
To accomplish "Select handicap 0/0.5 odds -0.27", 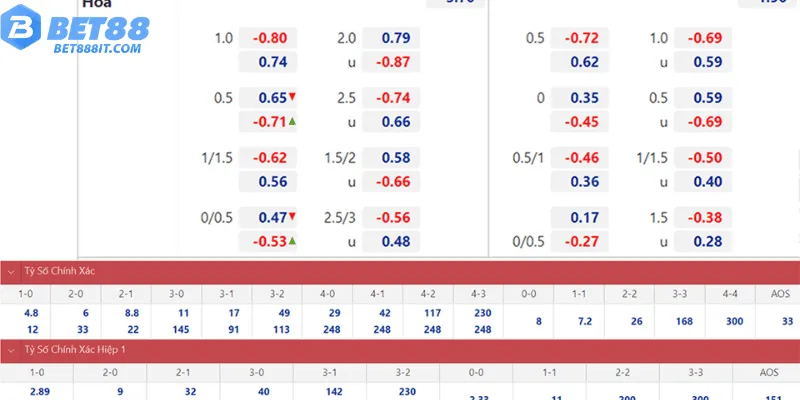I will coord(580,241).
